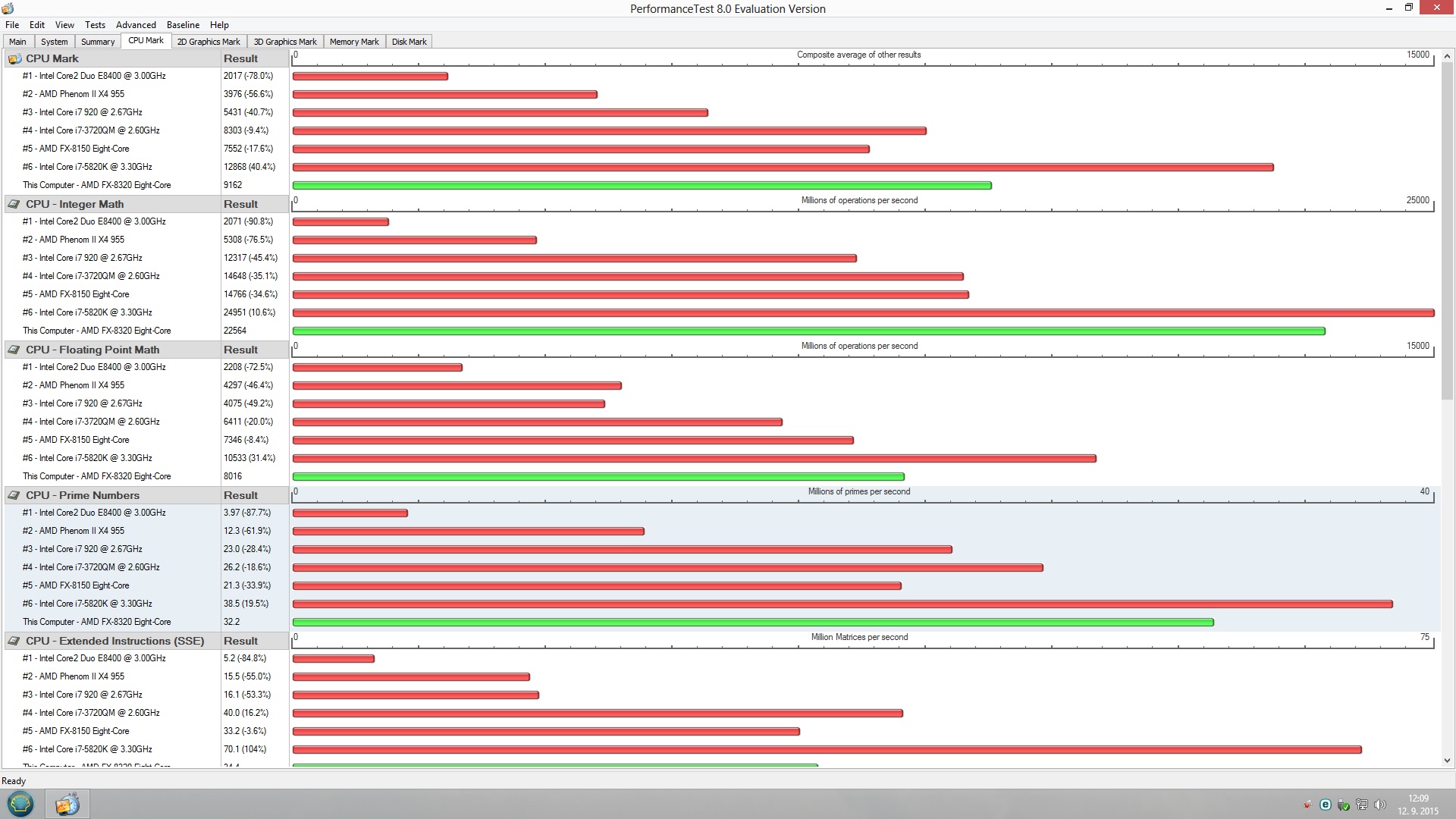Click the Floating Point Math section icon
The width and height of the screenshot is (1456, 819).
pyautogui.click(x=14, y=350)
